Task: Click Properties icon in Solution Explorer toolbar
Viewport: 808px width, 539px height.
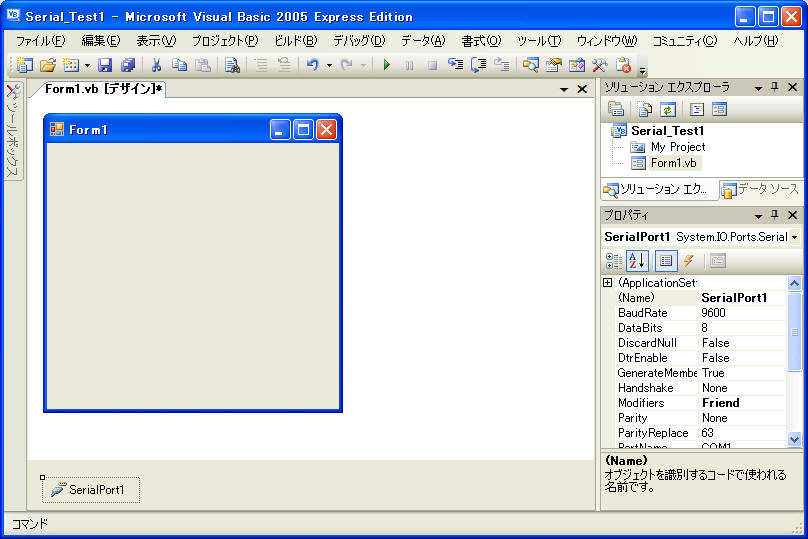Action: tap(616, 109)
